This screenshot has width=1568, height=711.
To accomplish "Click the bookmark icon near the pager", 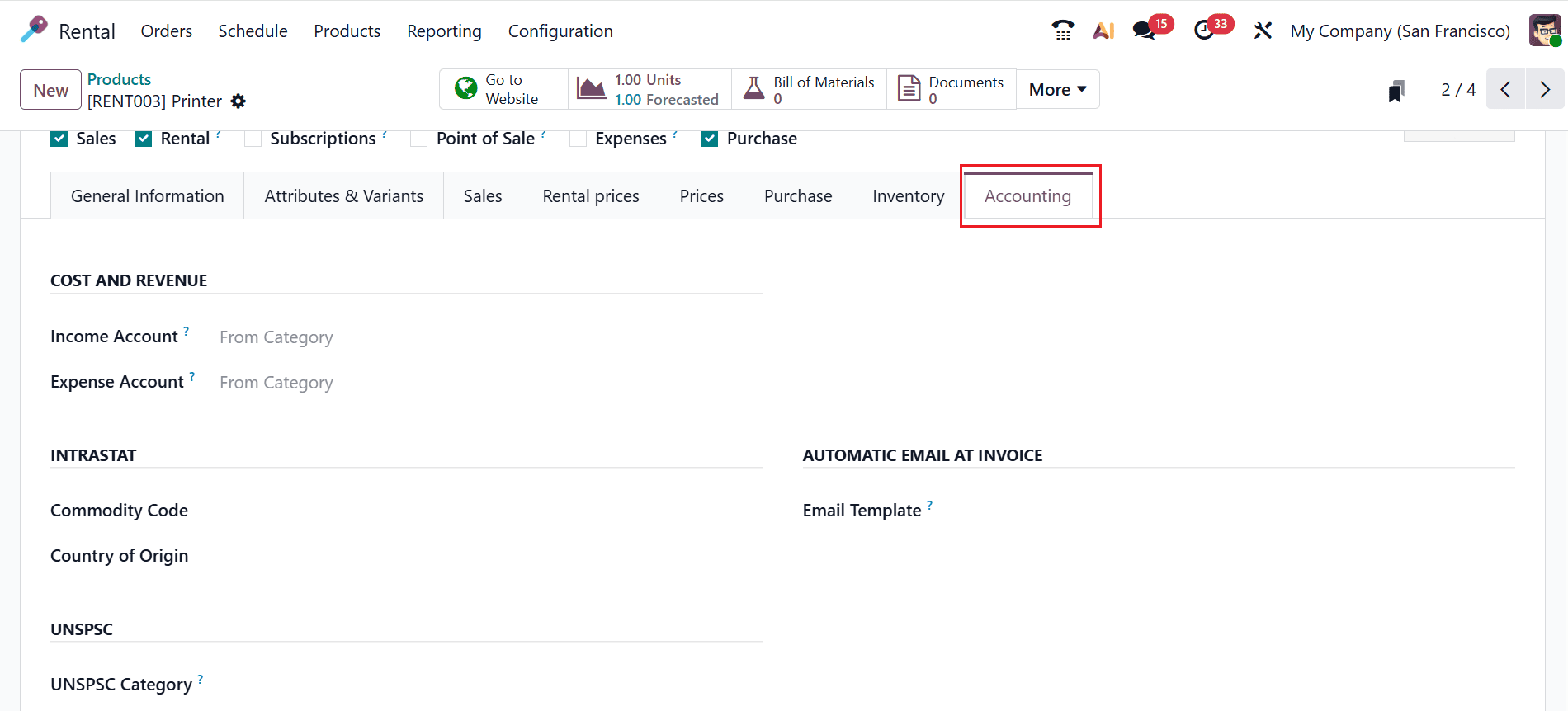I will point(1396,91).
